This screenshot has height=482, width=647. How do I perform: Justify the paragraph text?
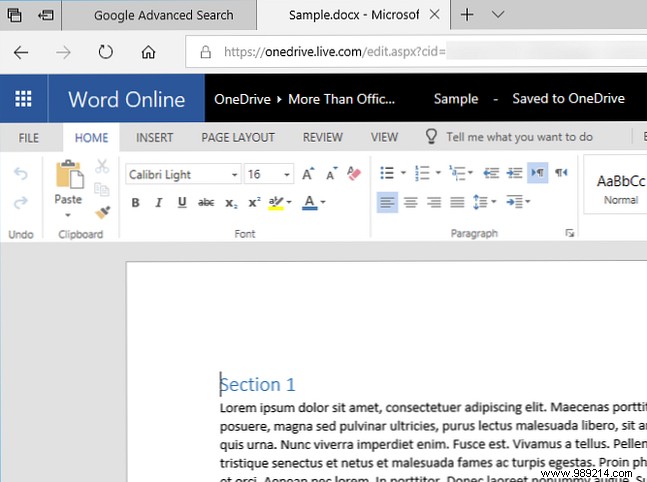click(457, 202)
